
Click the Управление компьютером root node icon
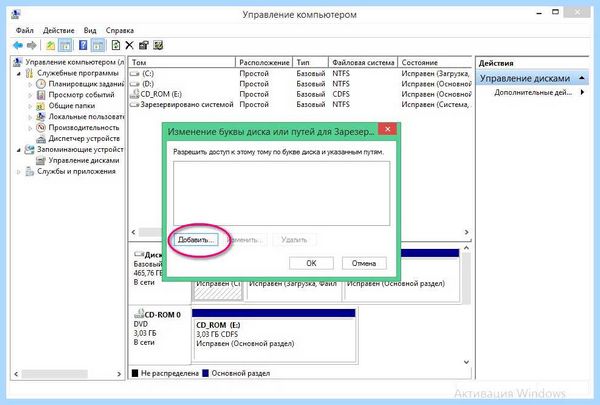coord(17,62)
